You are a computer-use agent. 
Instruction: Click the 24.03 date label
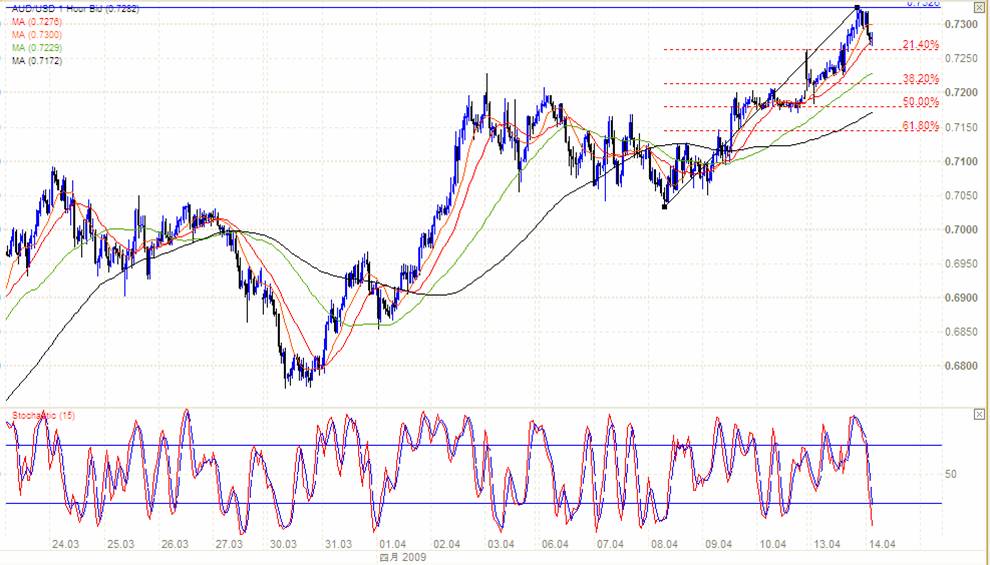coord(66,544)
